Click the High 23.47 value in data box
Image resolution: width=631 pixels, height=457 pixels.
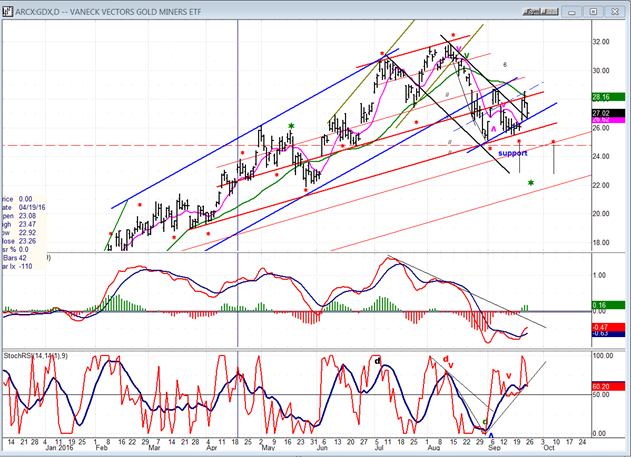pyautogui.click(x=27, y=224)
